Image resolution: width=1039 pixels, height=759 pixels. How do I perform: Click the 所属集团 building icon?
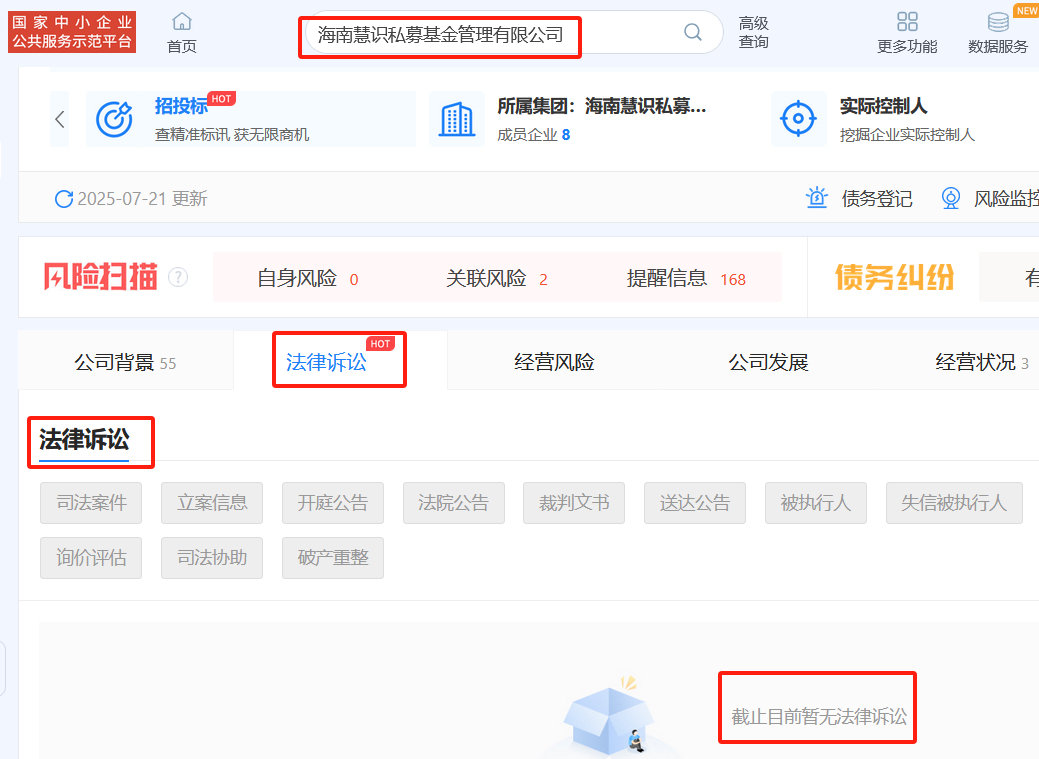(457, 119)
